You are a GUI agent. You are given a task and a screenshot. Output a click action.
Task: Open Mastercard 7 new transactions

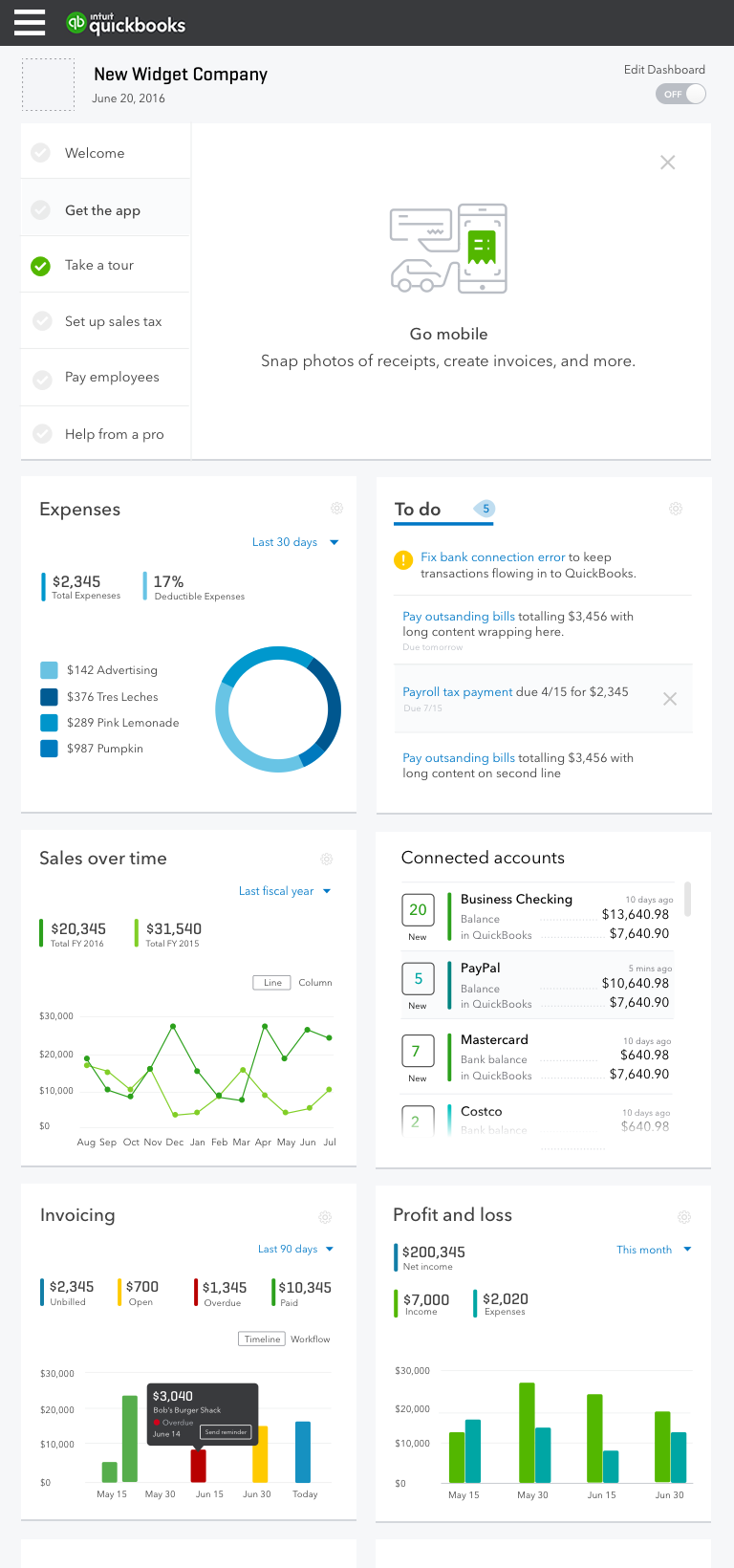pyautogui.click(x=418, y=1051)
